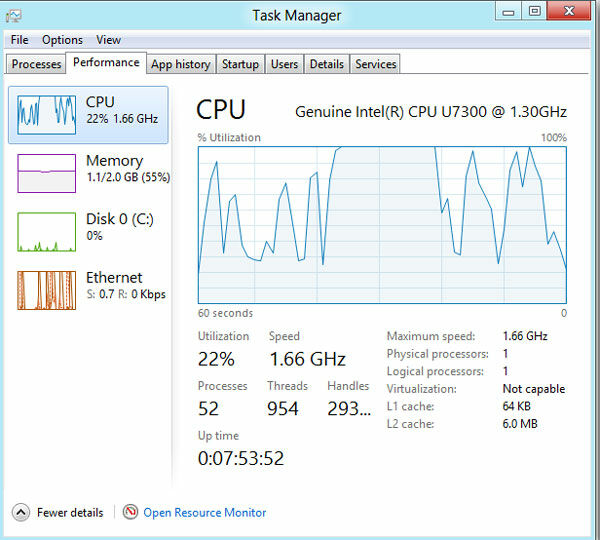Viewport: 600px width, 540px height.
Task: Click the Physical processors label
Action: (x=438, y=354)
